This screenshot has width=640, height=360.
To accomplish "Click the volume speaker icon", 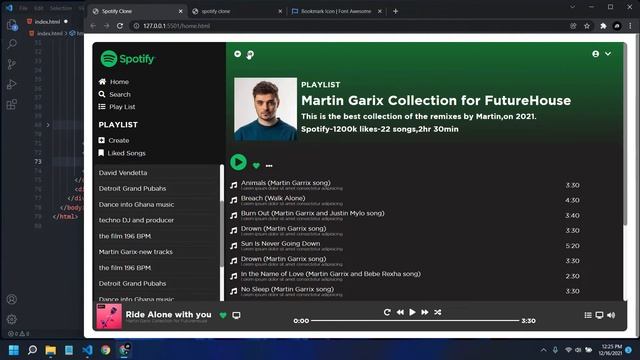I will [611, 315].
